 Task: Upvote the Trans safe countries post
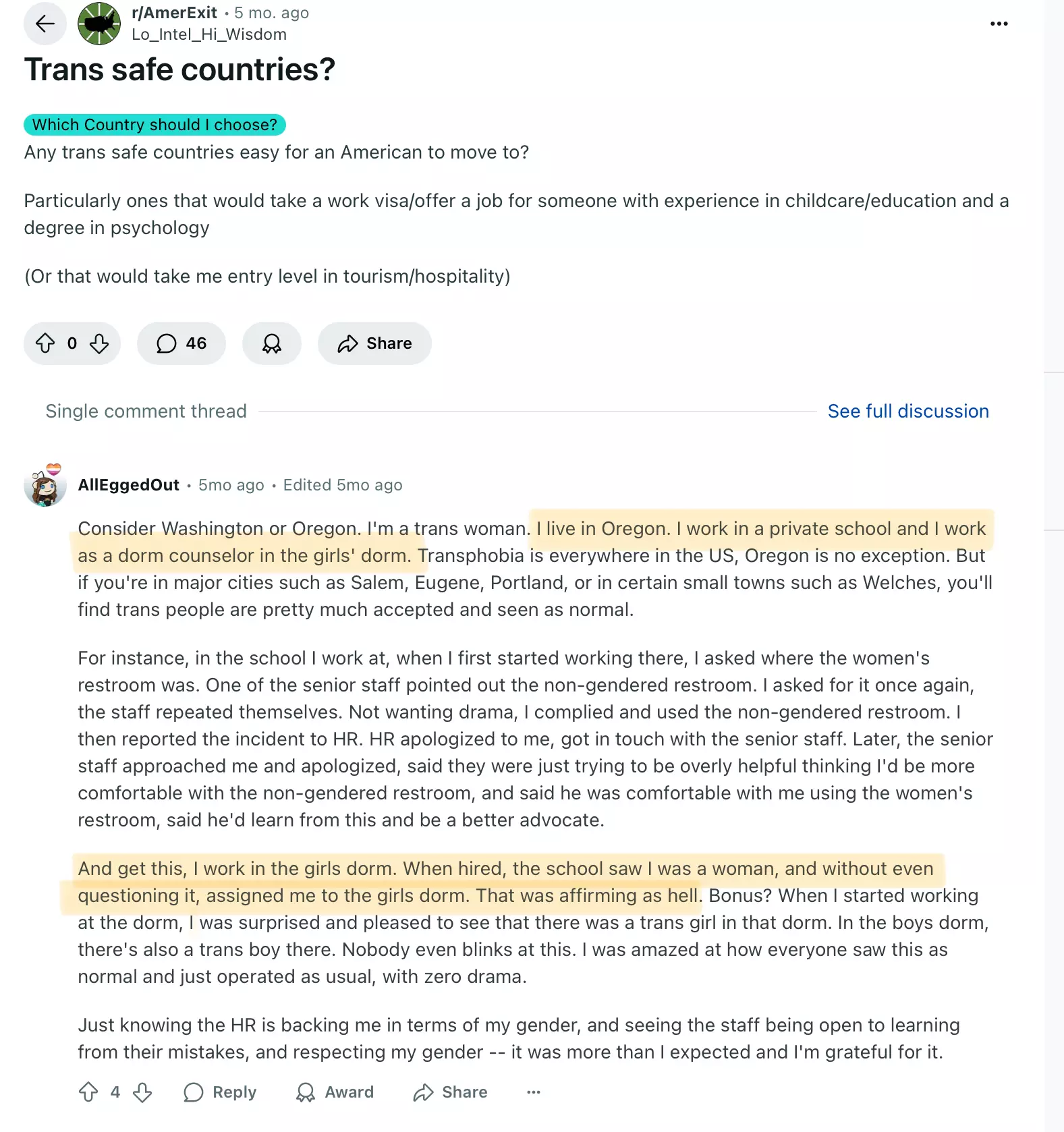[45, 343]
